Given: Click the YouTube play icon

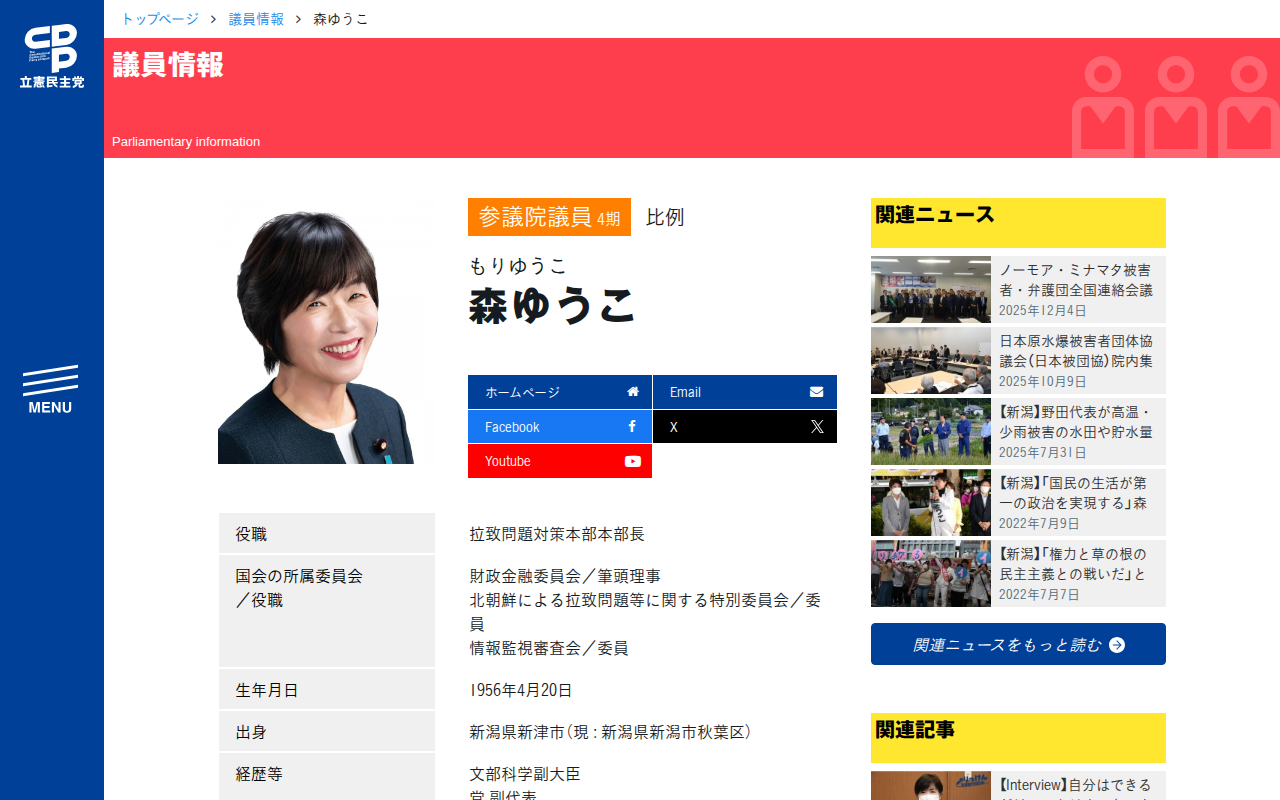Looking at the screenshot, I should tap(633, 461).
